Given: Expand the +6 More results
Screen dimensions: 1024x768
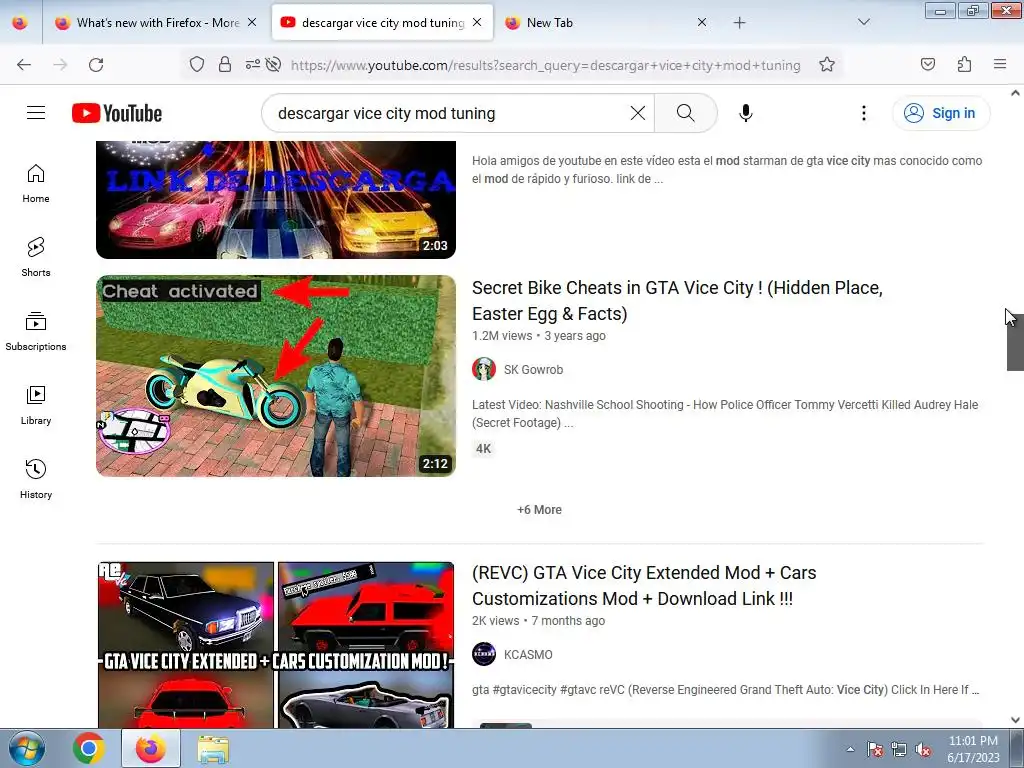Looking at the screenshot, I should [539, 509].
